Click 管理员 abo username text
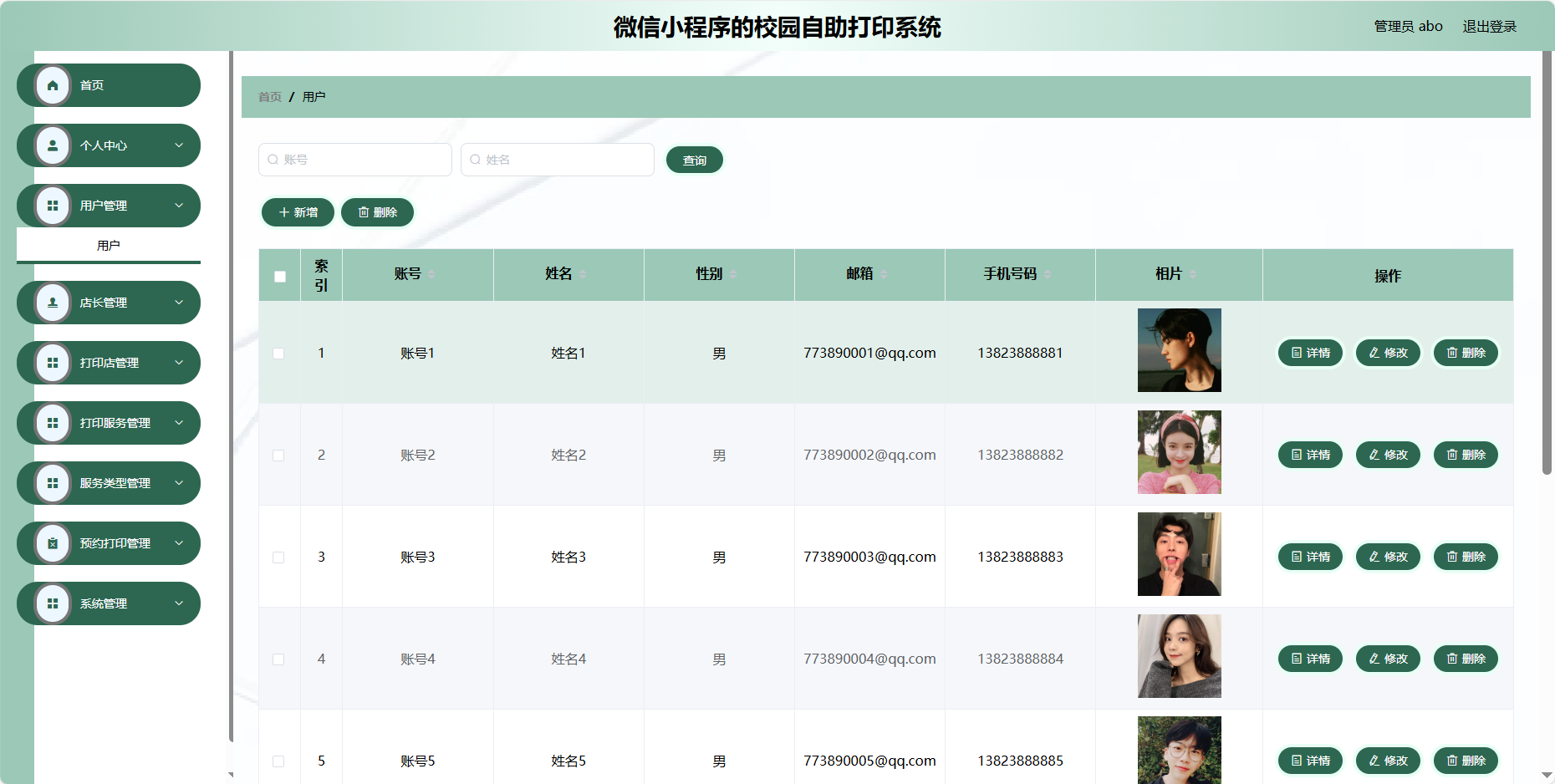Screen dimensions: 1555x784 1409,27
